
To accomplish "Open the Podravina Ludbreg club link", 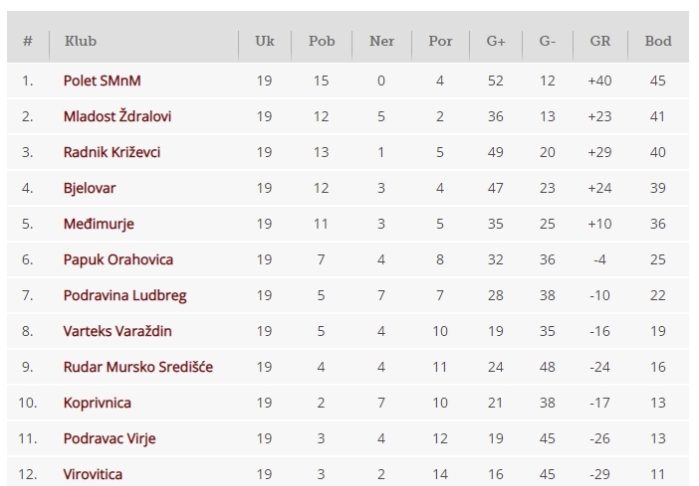I will coord(125,295).
